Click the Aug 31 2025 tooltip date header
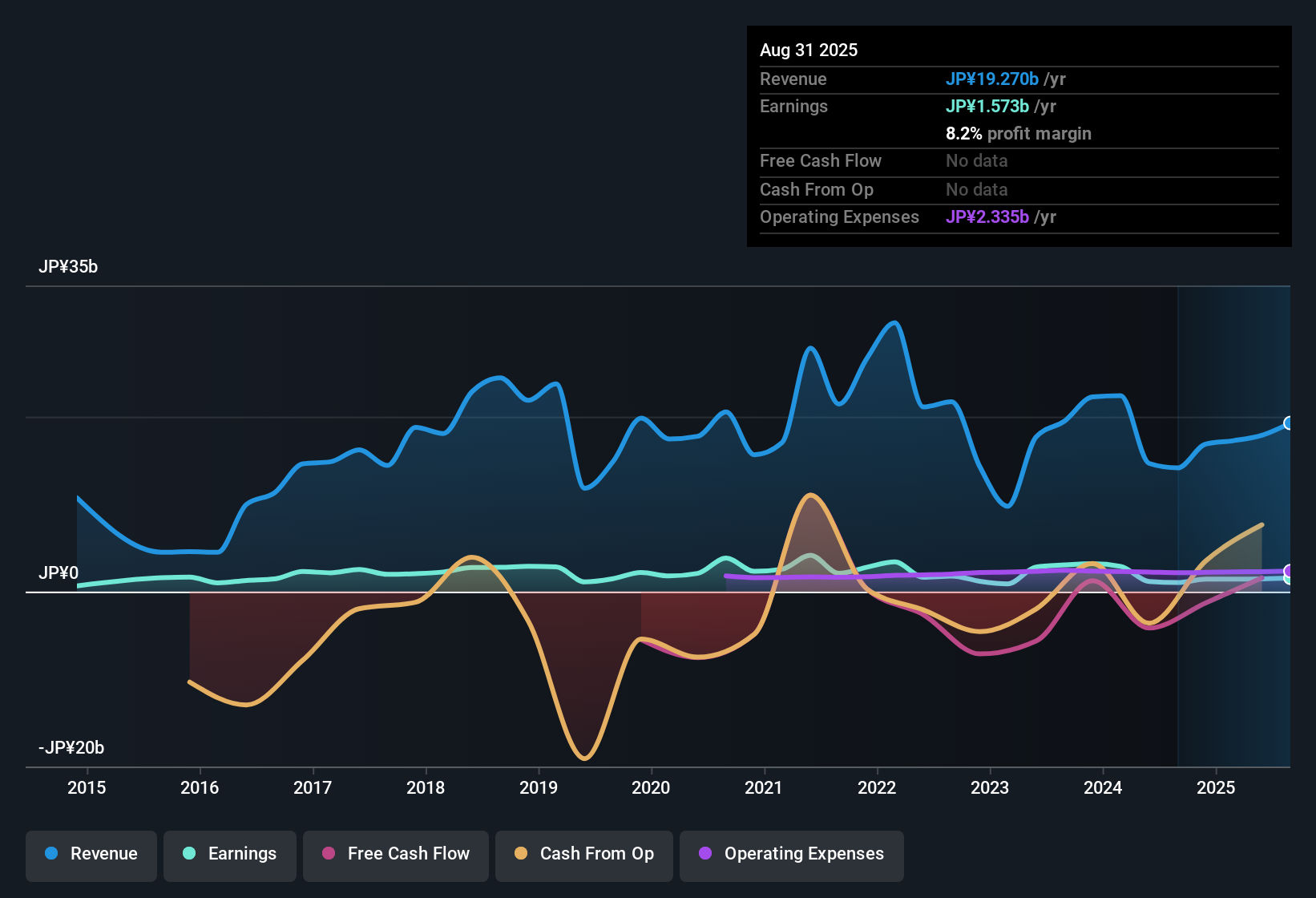The image size is (1316, 898). [x=809, y=51]
